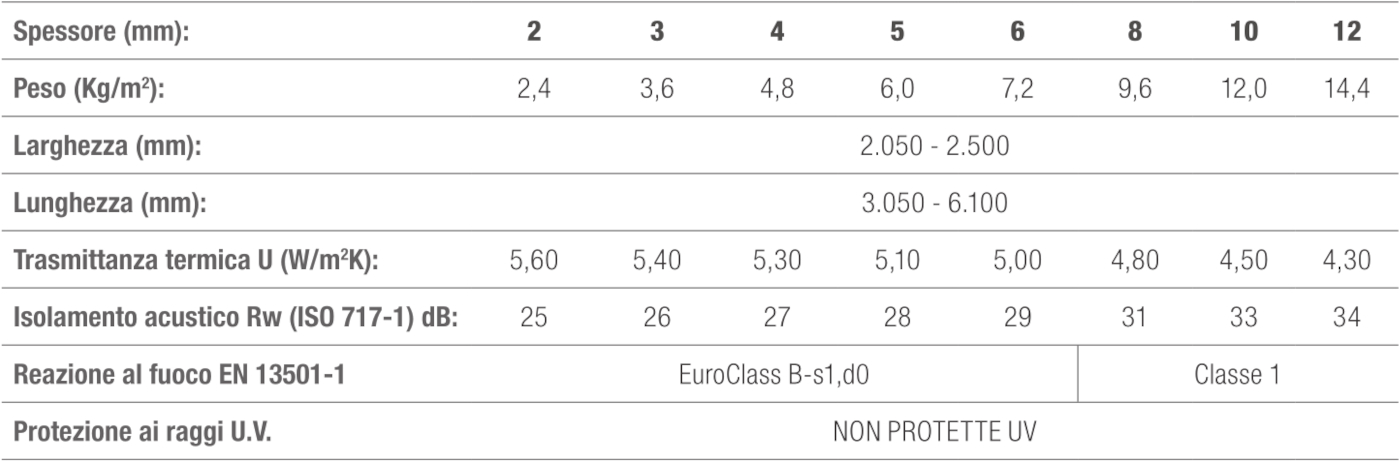The height and width of the screenshot is (461, 1400).
Task: Select the acoustic insulation value 25
Action: pos(535,318)
